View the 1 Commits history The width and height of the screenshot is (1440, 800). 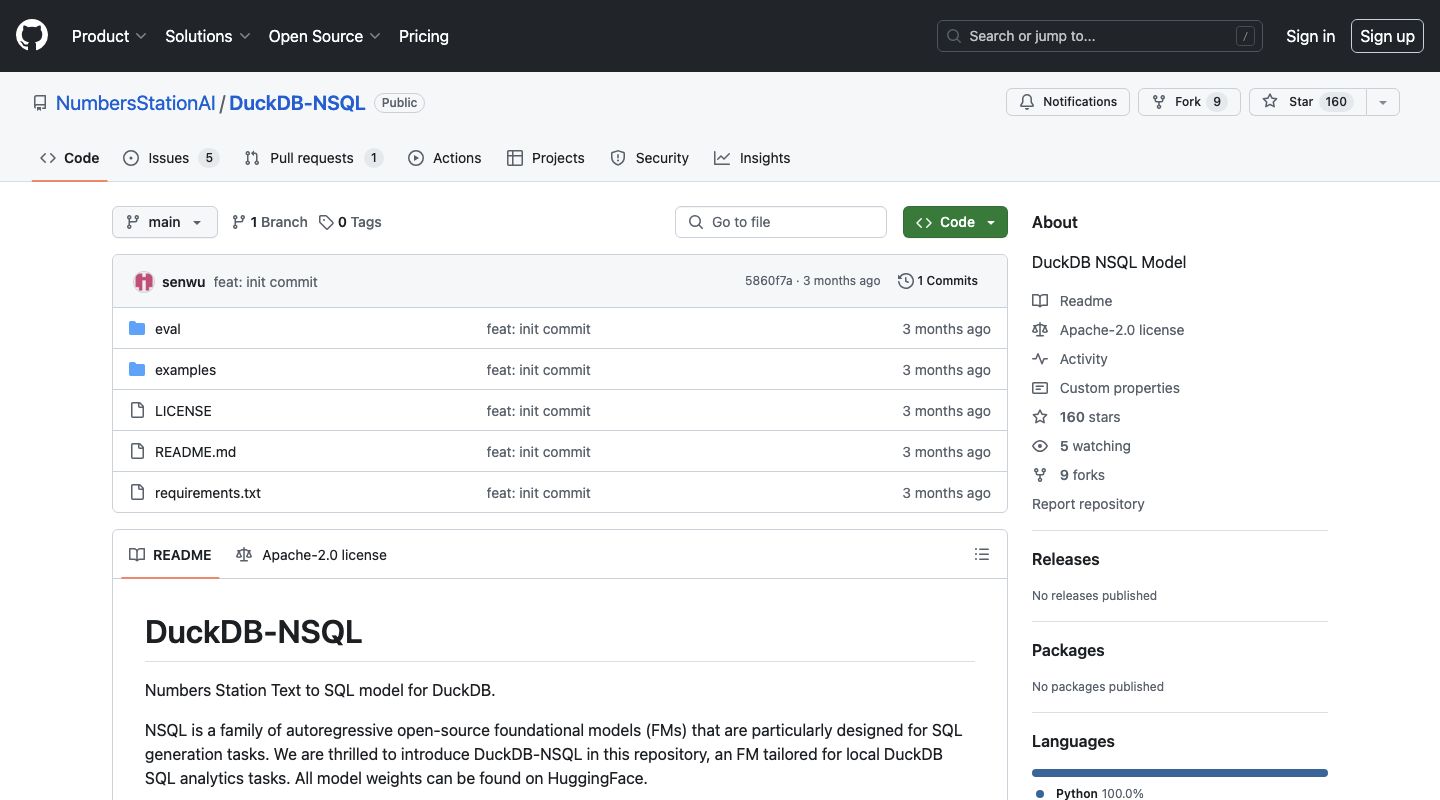coord(938,281)
